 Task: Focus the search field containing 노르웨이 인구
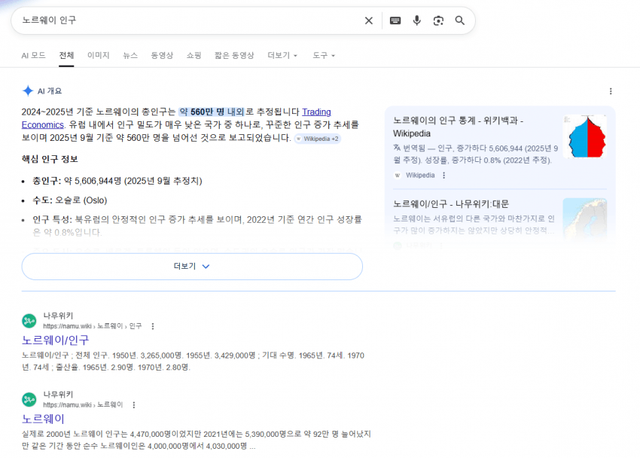[180, 20]
